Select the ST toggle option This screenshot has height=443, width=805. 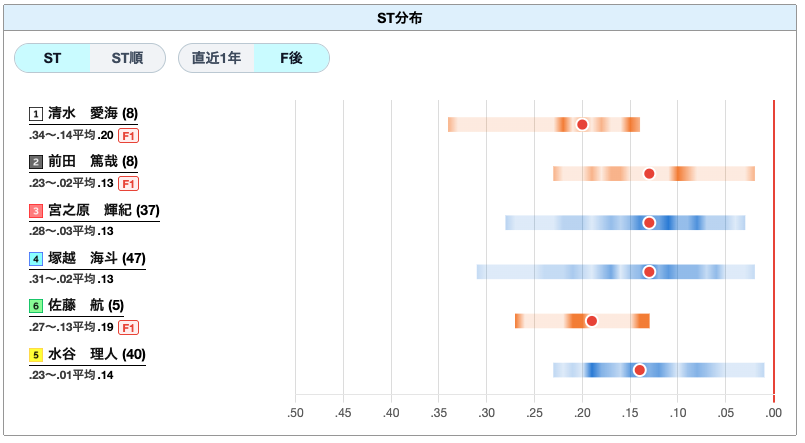[x=52, y=58]
